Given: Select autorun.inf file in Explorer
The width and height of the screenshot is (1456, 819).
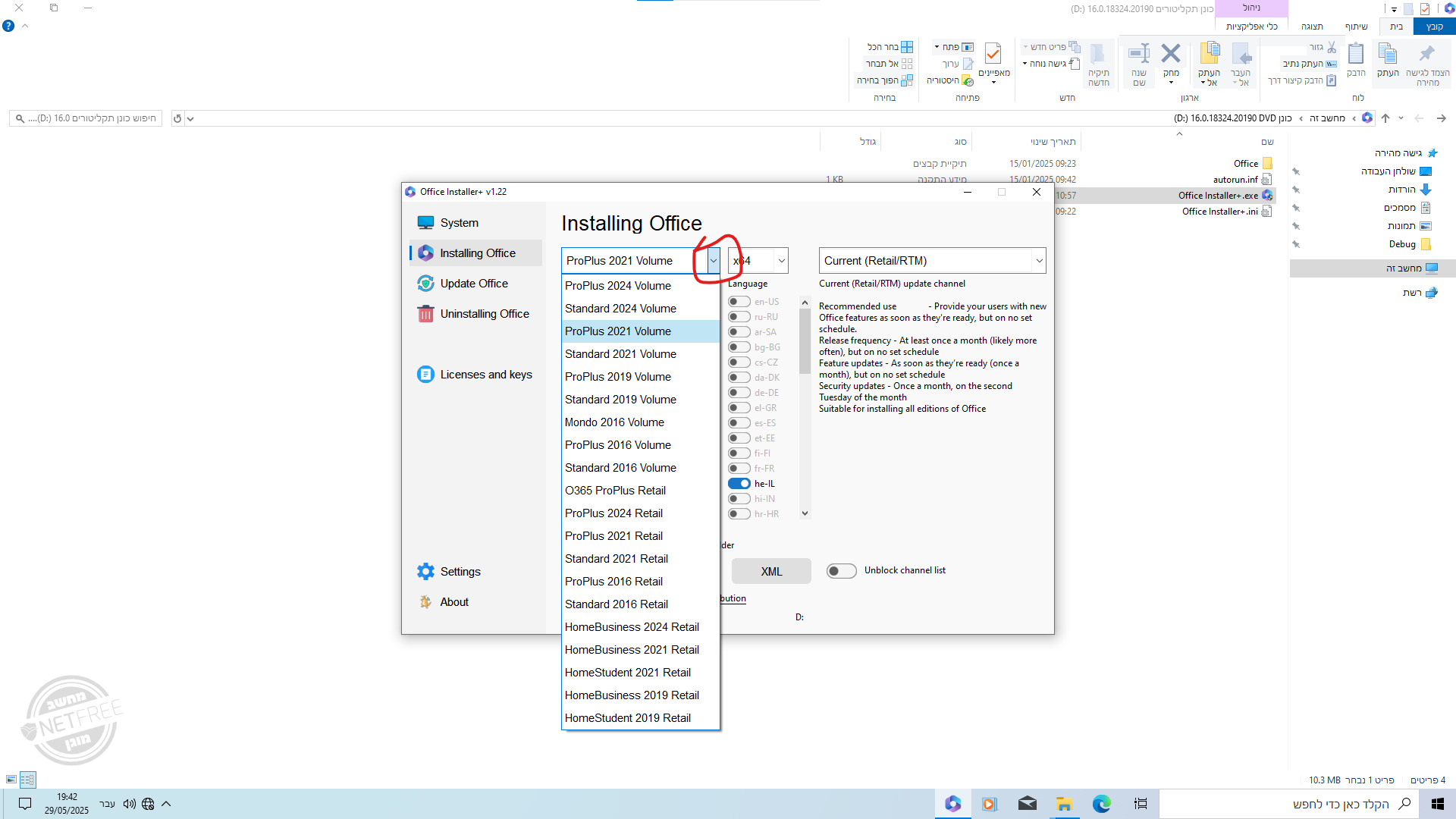Looking at the screenshot, I should pos(1242,180).
